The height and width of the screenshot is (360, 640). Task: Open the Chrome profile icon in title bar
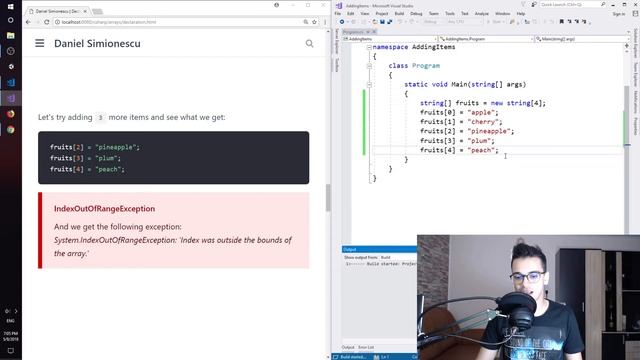tap(277, 5)
